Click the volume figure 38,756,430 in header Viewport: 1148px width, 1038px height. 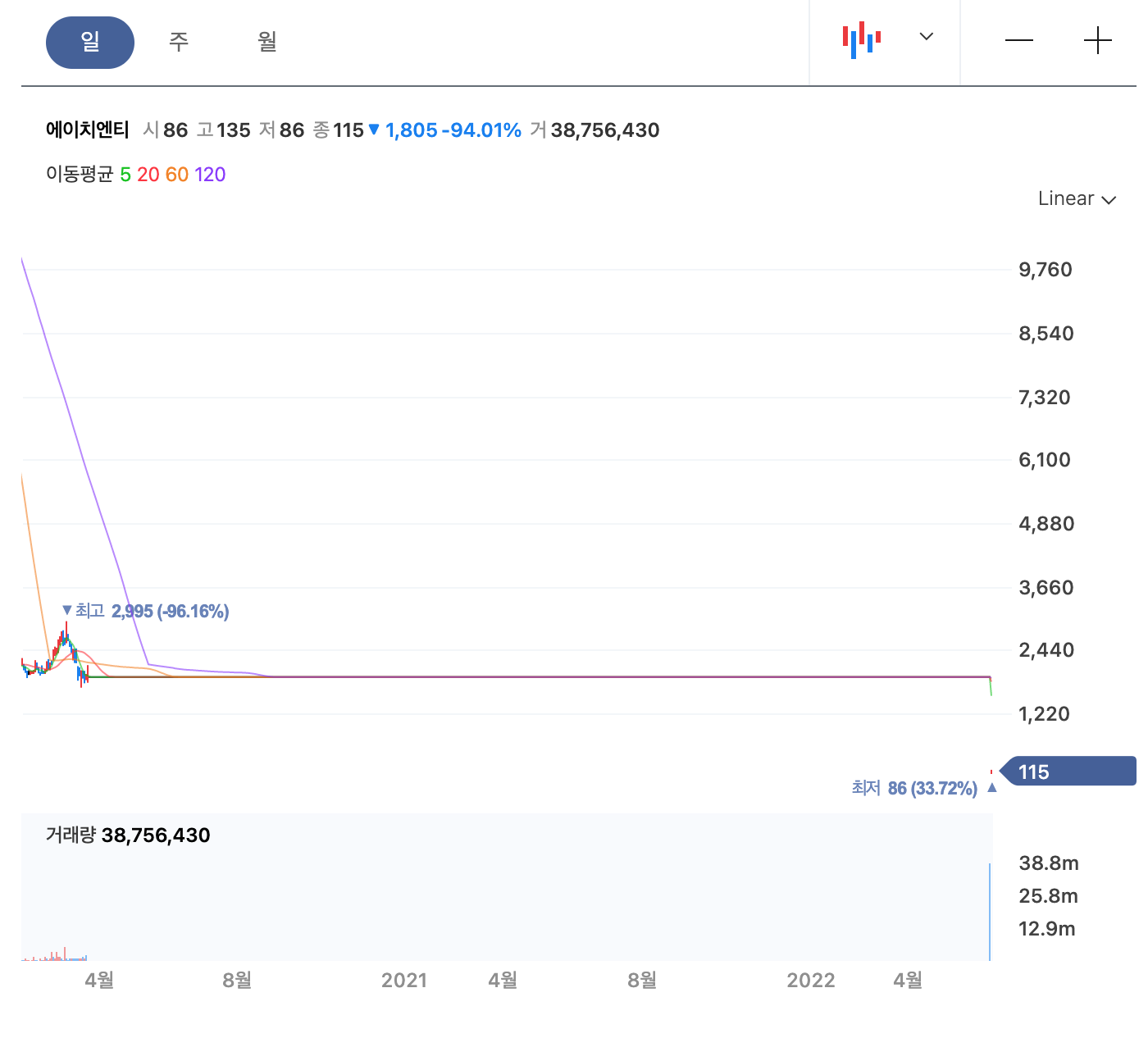(x=605, y=130)
